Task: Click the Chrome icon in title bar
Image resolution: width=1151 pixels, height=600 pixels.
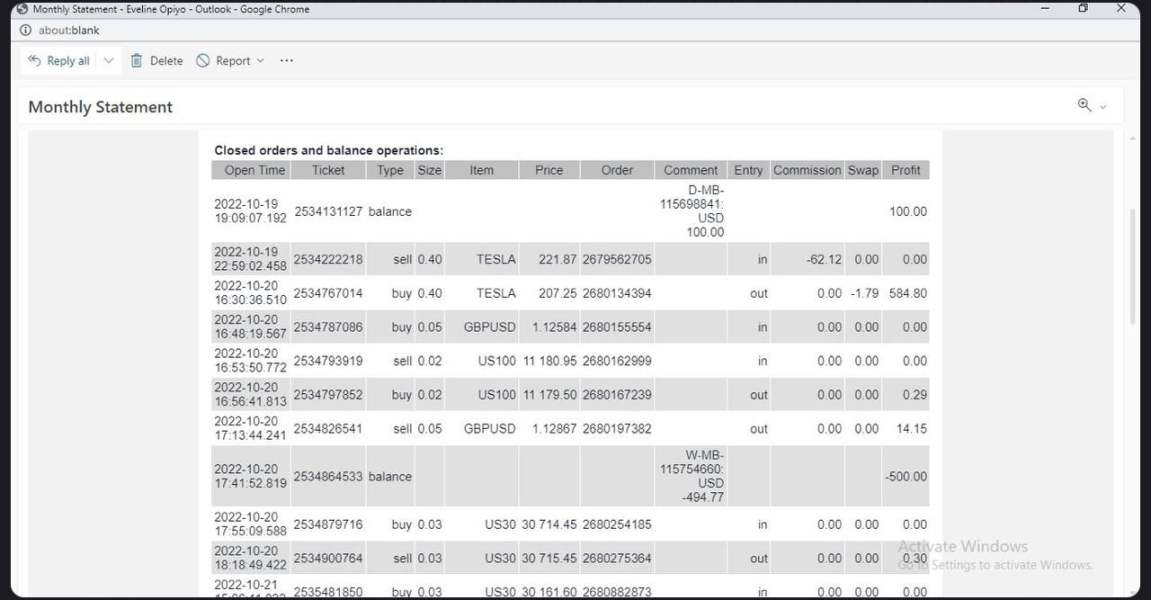Action: pos(22,9)
